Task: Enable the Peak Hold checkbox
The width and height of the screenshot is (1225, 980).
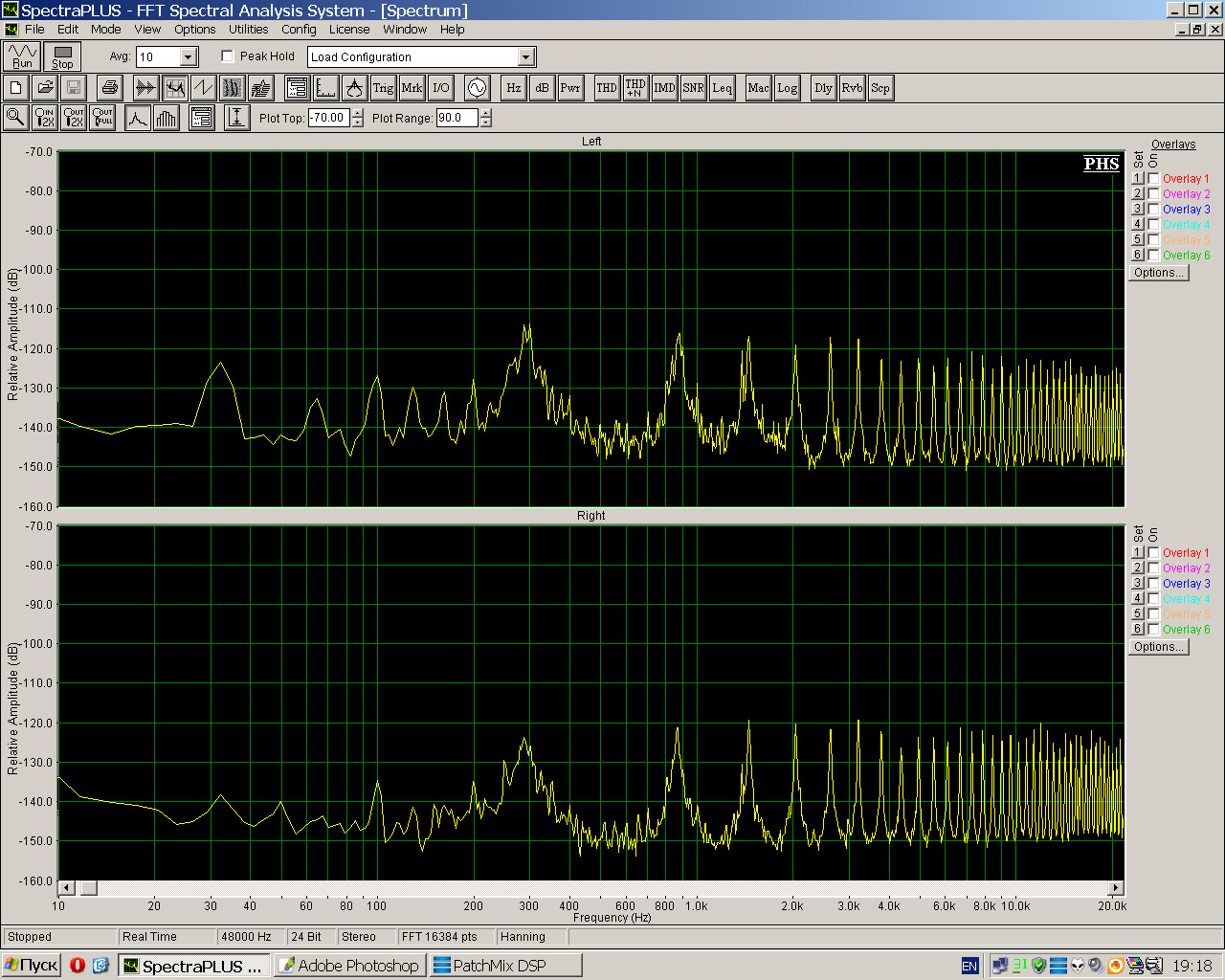Action: (x=228, y=56)
